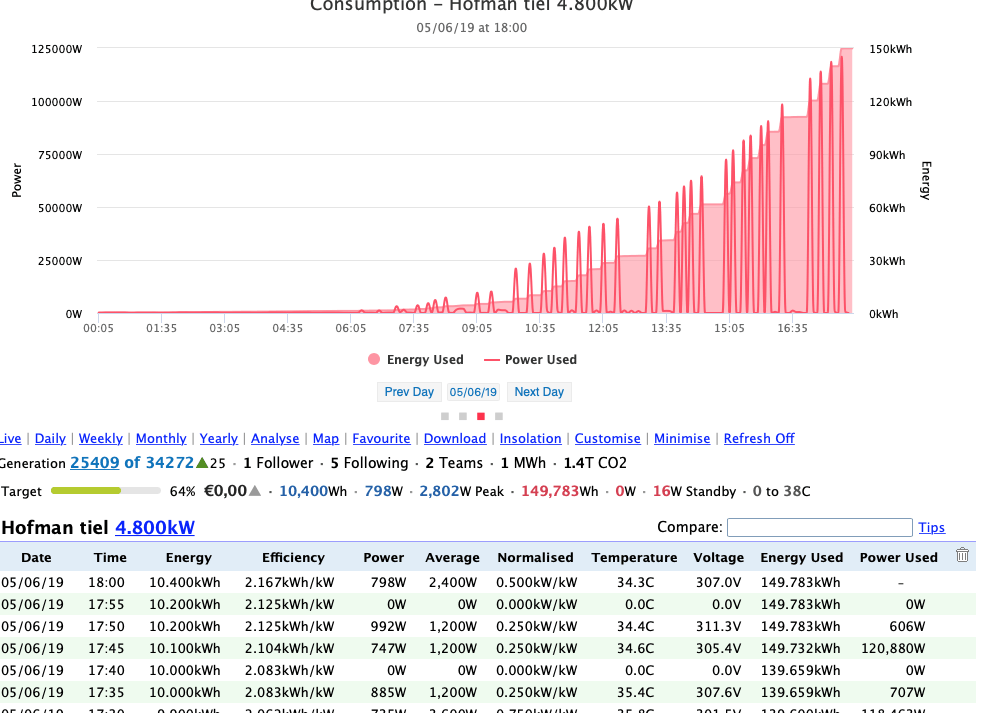Open the Yearly view link
The height and width of the screenshot is (713, 993).
tap(218, 438)
